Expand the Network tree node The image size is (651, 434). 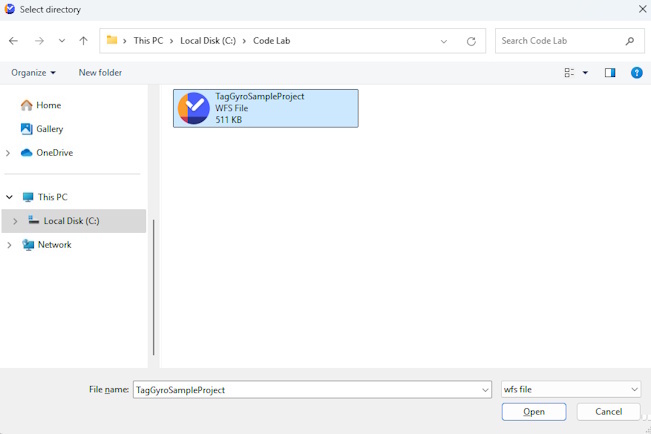pos(9,245)
